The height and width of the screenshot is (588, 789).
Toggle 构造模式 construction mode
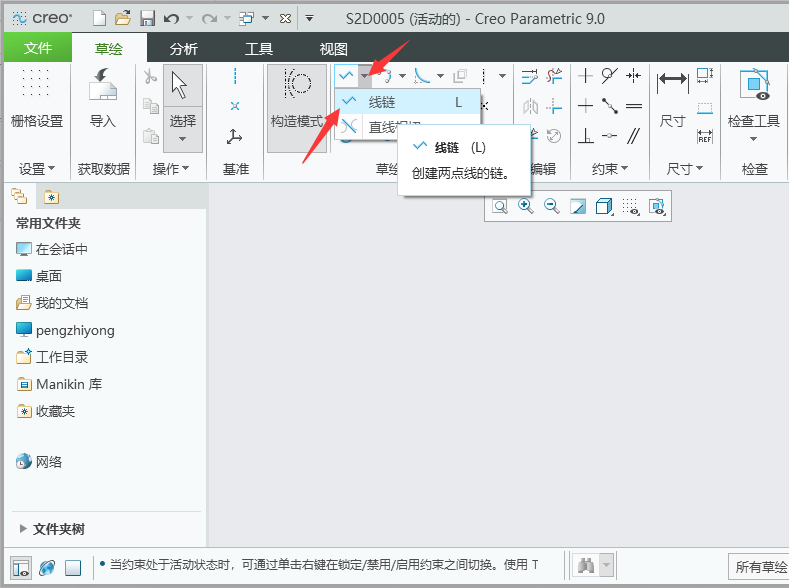(297, 108)
